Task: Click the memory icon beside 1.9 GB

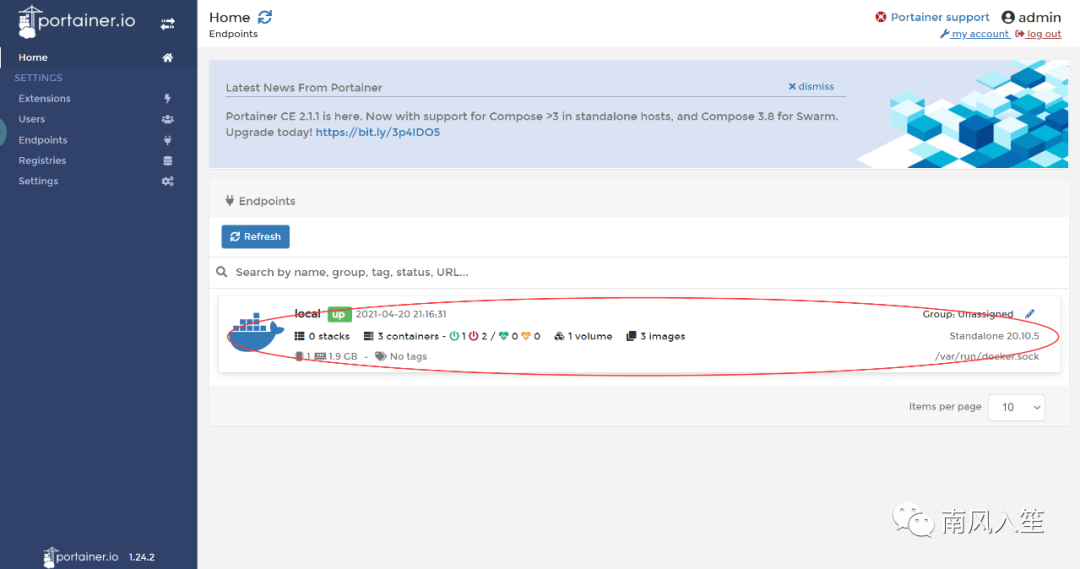Action: point(320,356)
